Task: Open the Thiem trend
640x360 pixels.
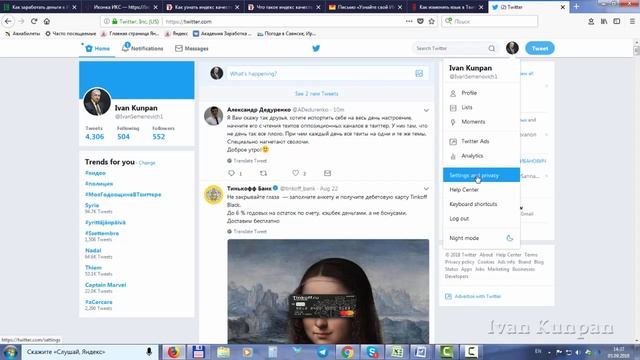Action: [93, 267]
